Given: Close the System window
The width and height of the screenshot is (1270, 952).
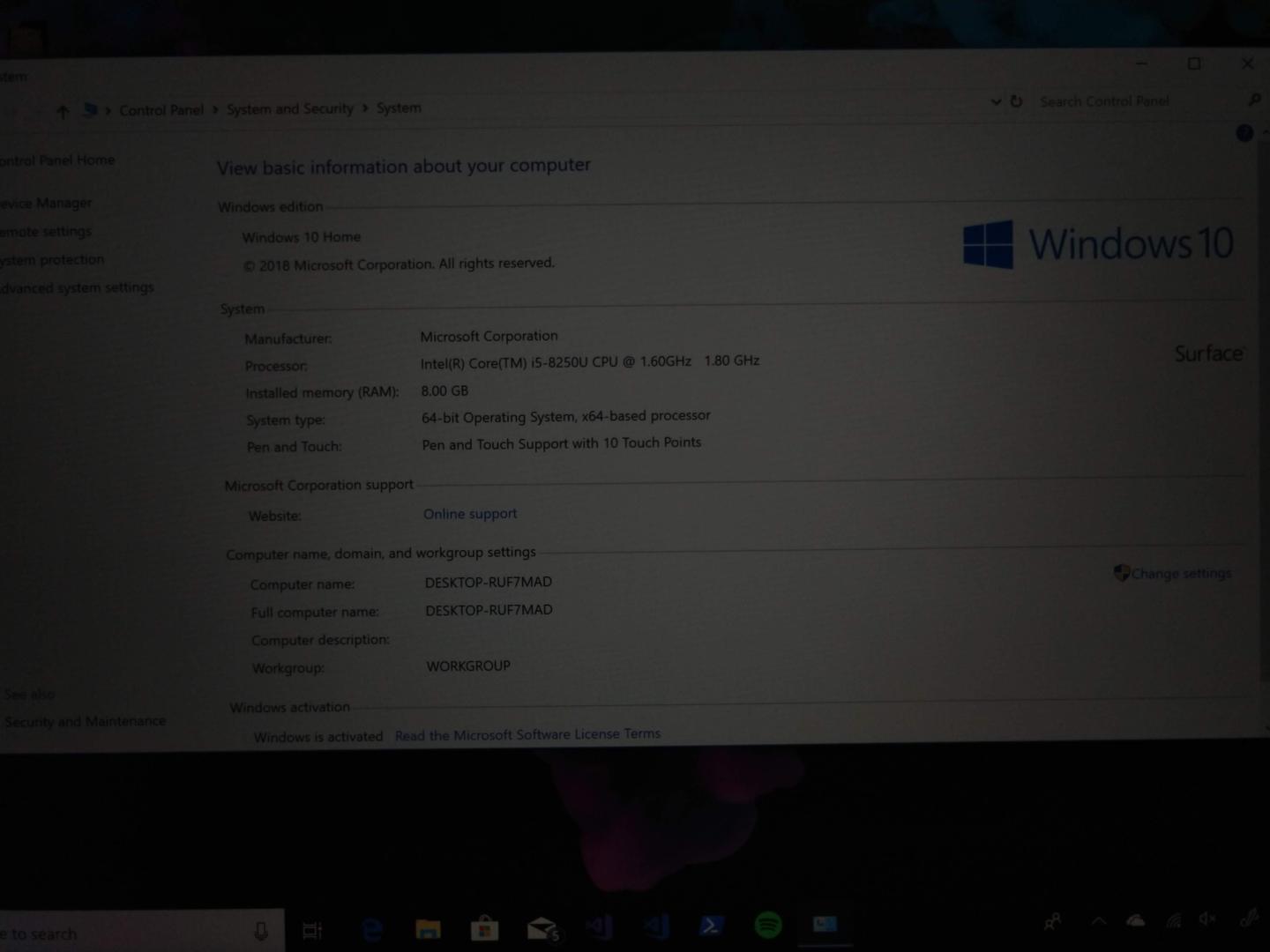Looking at the screenshot, I should 1247,63.
